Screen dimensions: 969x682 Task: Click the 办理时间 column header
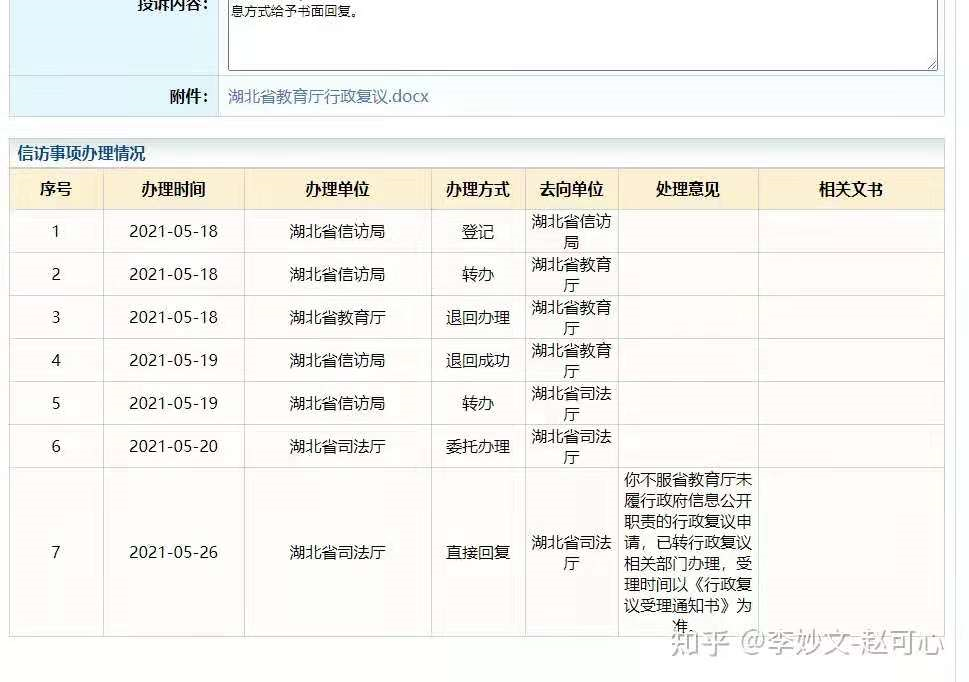[x=174, y=189]
